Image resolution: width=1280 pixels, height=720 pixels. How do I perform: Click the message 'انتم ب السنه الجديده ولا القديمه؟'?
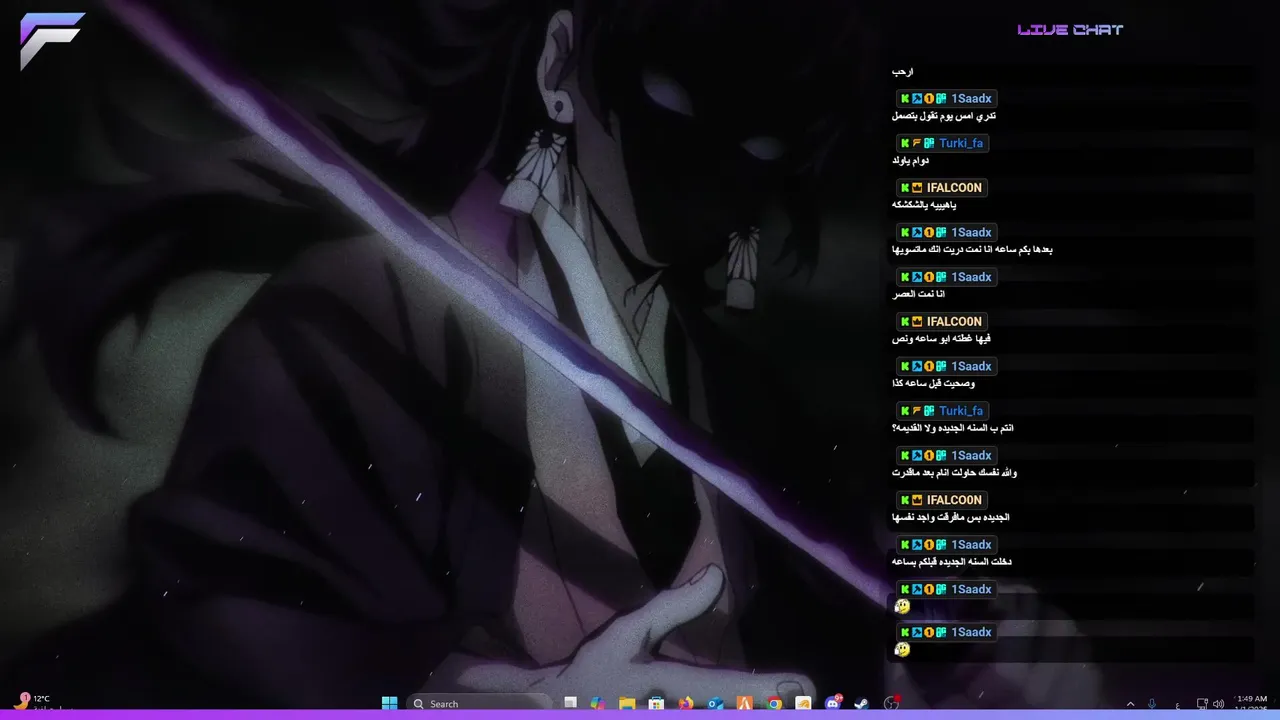point(952,428)
